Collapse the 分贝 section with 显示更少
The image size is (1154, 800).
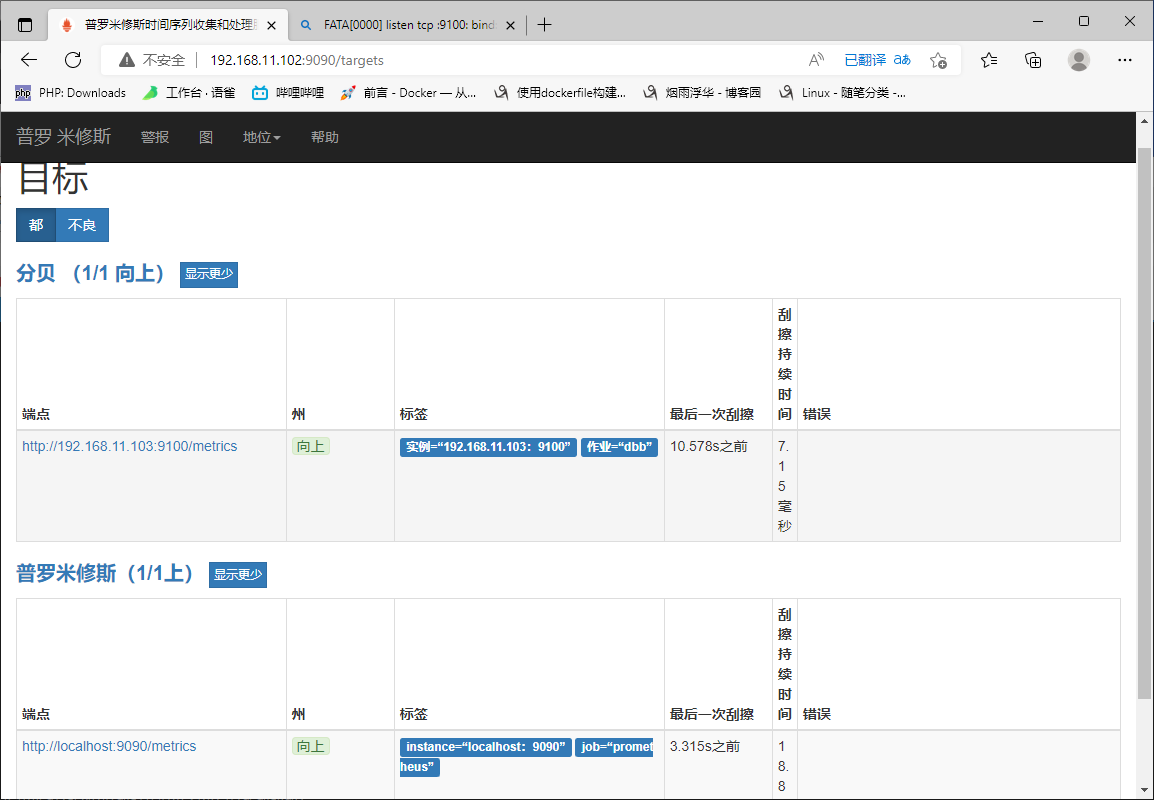click(x=209, y=275)
